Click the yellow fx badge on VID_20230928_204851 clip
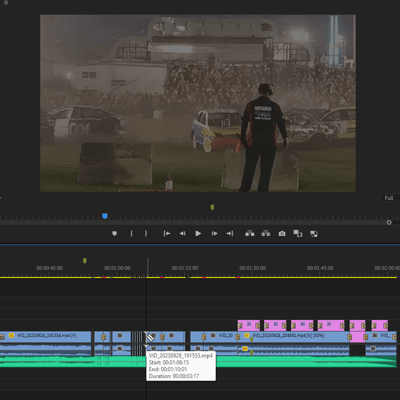 (247, 335)
